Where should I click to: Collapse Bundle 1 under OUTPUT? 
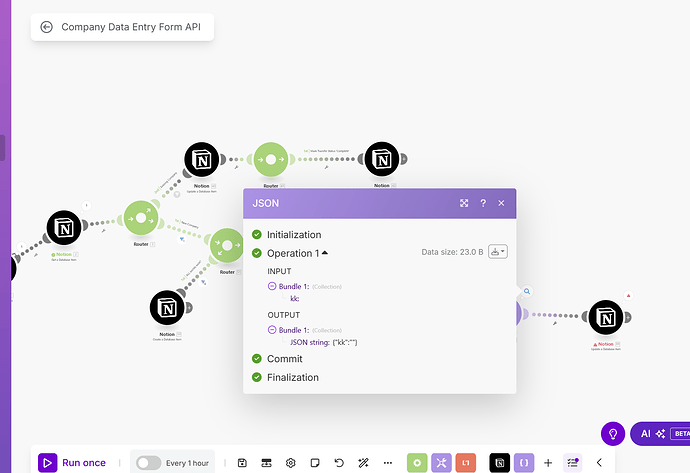pyautogui.click(x=272, y=330)
